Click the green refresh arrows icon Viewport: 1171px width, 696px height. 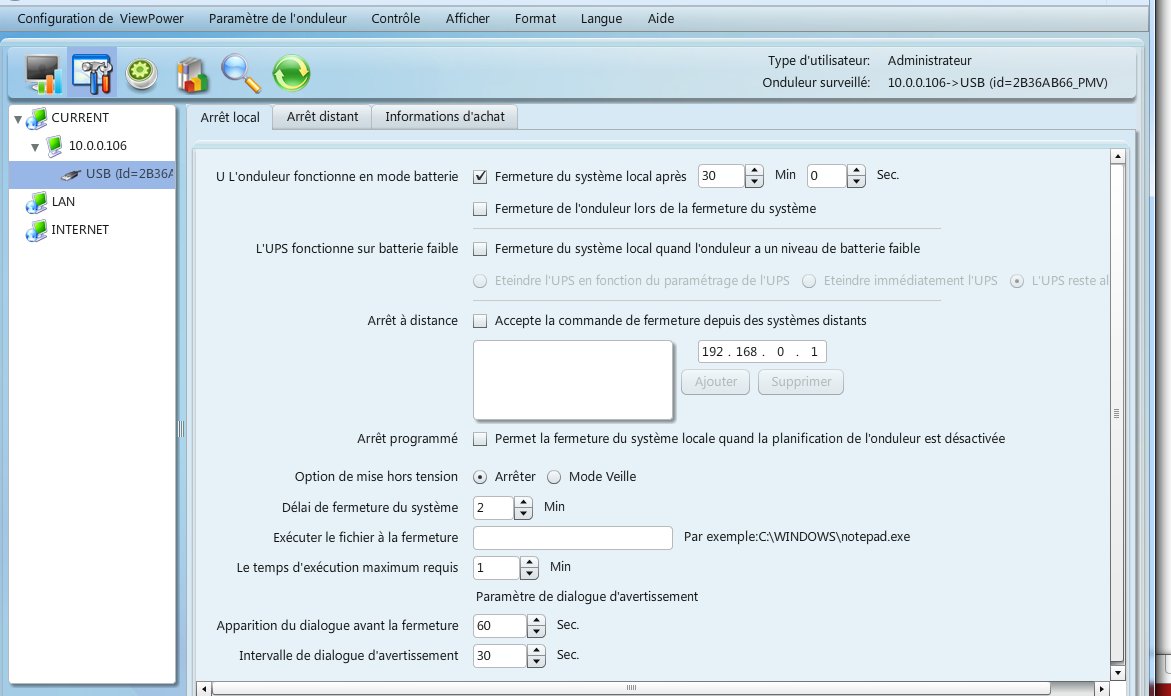[291, 73]
